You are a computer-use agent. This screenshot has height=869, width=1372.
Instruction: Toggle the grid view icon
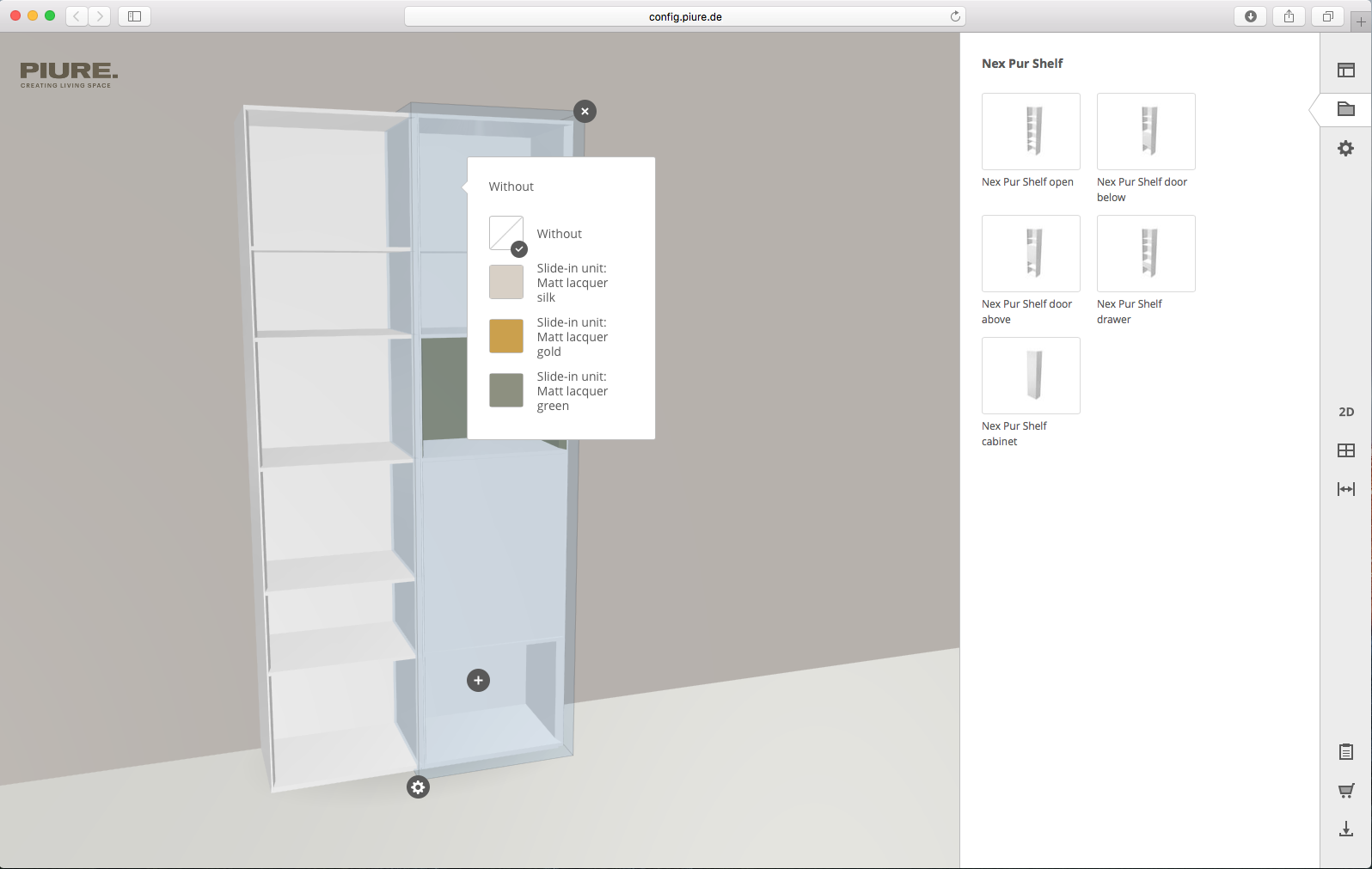1346,450
